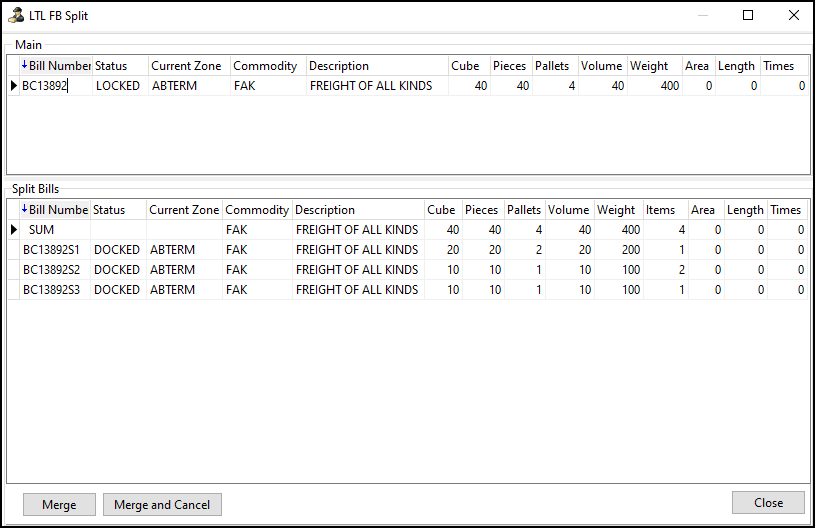Click Pallets header in Main grid
The width and height of the screenshot is (815, 528).
(x=555, y=66)
